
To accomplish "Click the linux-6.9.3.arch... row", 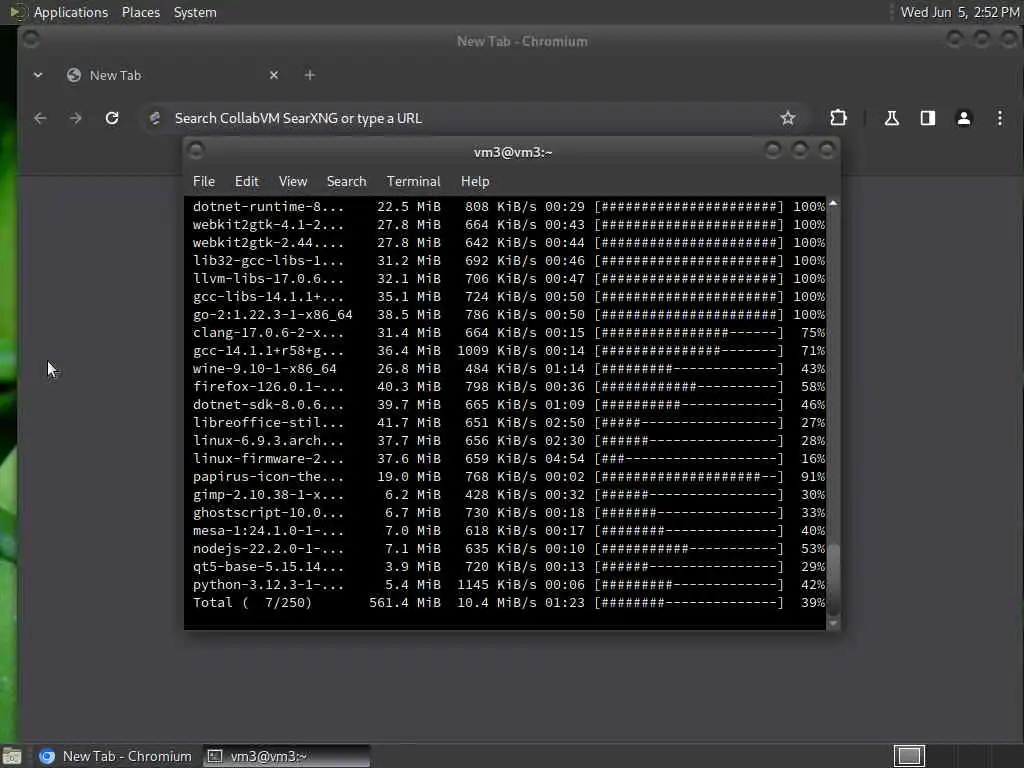I will [508, 441].
